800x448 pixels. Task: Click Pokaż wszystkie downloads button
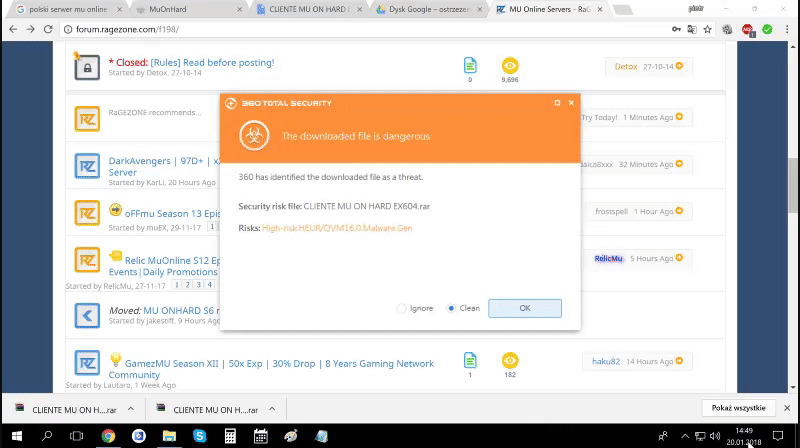point(738,408)
